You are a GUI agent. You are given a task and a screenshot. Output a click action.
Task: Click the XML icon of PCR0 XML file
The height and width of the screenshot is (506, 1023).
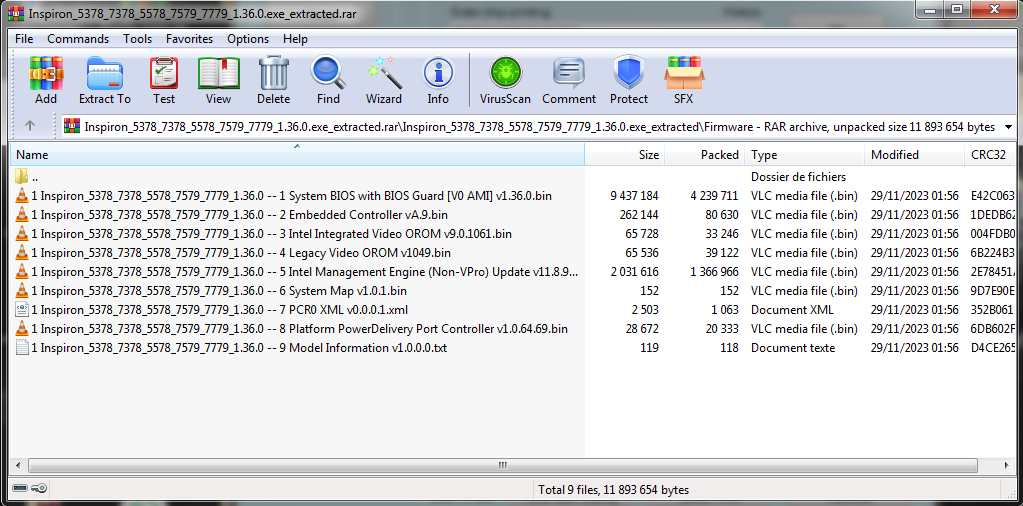coord(22,310)
